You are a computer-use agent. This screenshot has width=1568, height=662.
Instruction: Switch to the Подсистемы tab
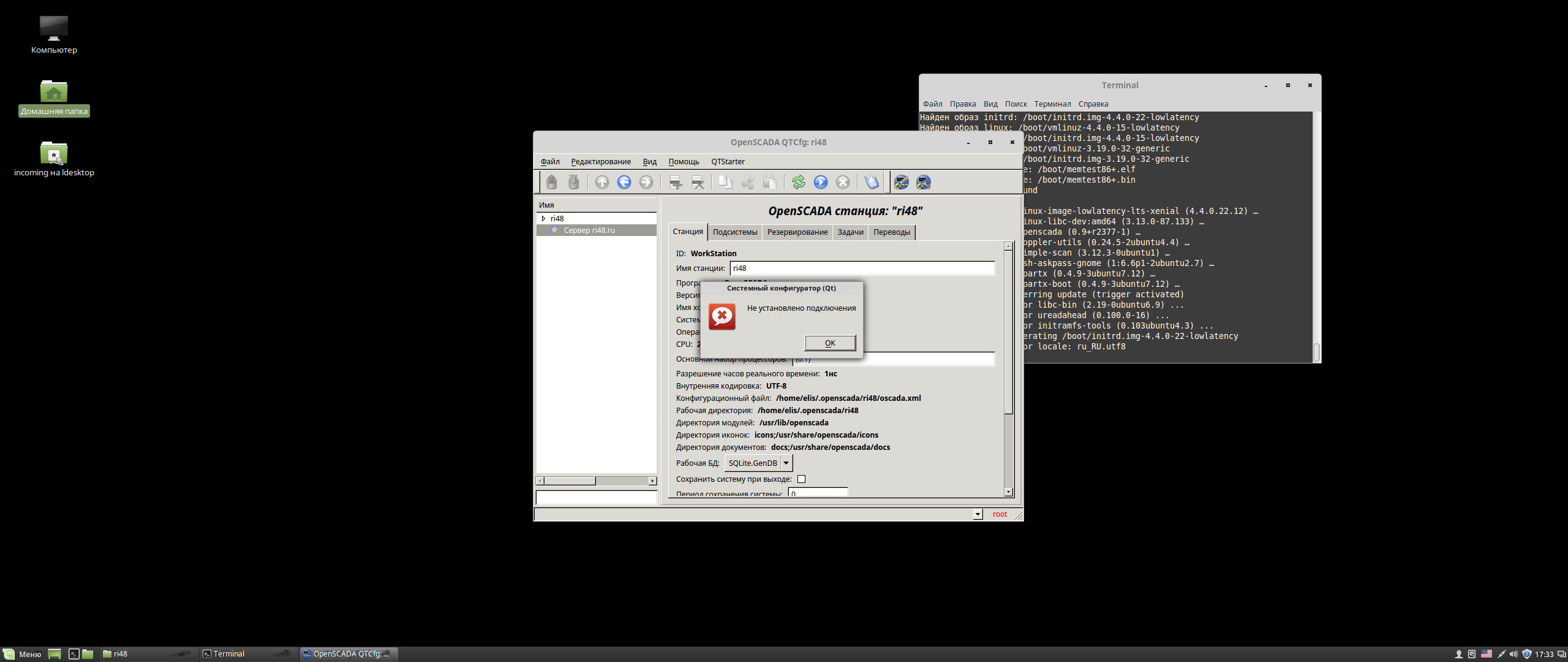point(734,232)
